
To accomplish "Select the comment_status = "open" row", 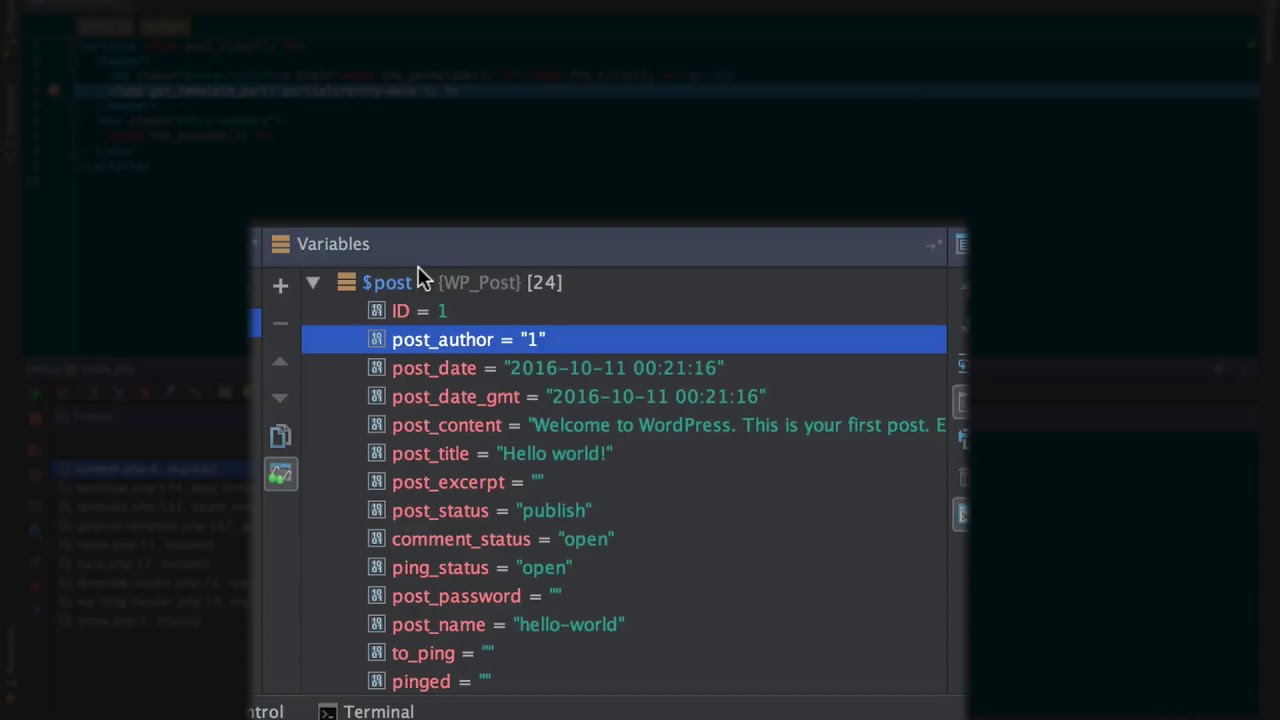I will [624, 539].
